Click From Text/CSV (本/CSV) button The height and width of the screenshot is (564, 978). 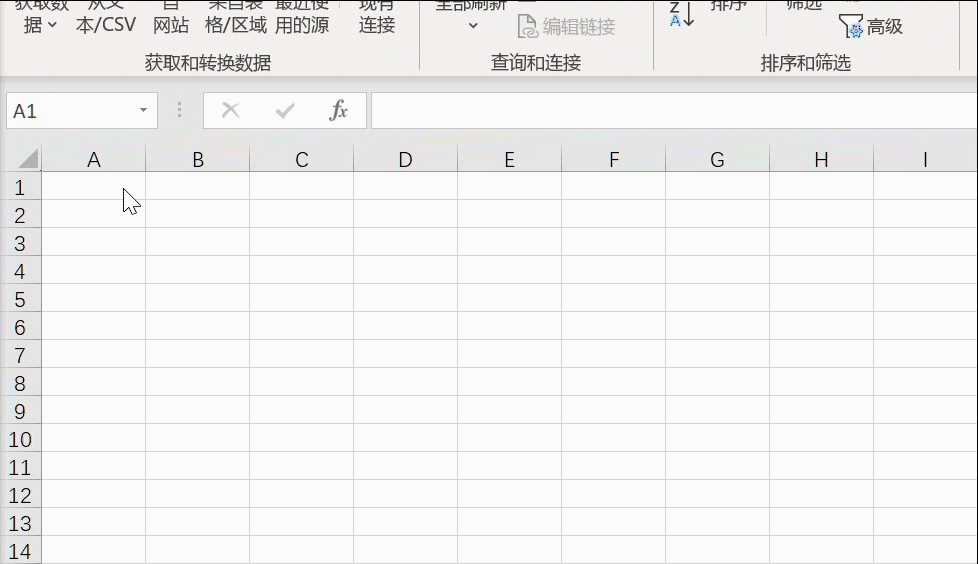pos(105,17)
